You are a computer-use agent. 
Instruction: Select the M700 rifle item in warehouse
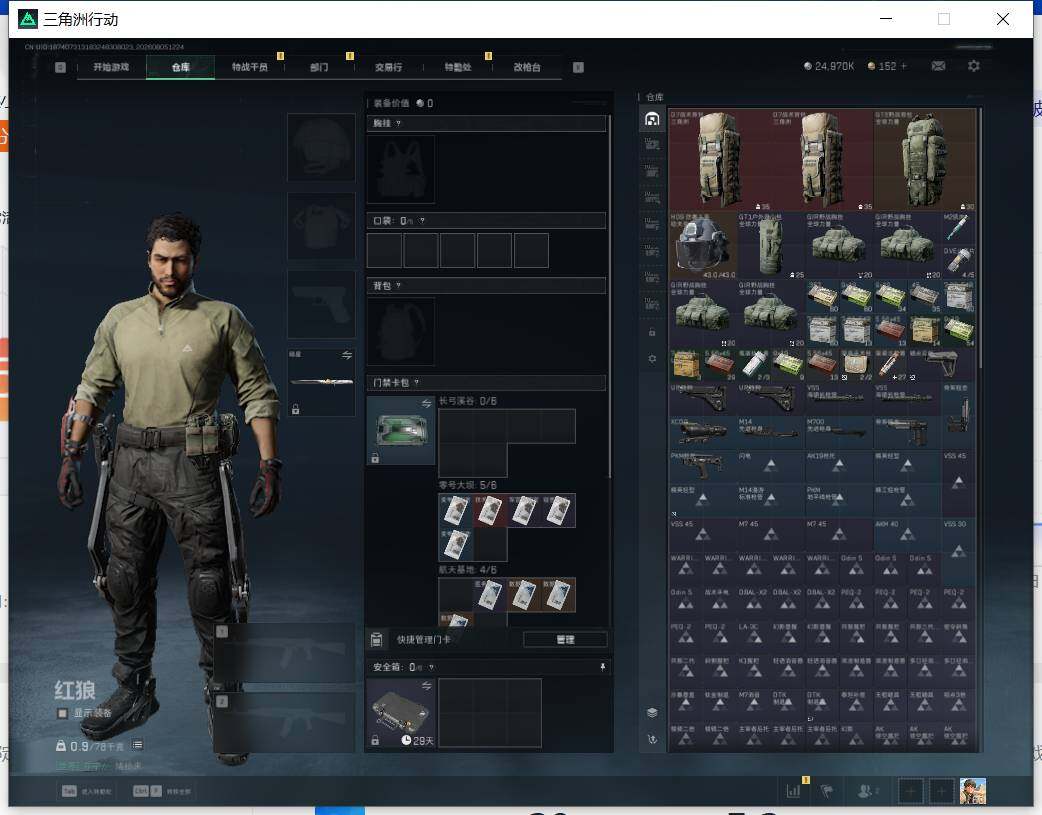839,433
